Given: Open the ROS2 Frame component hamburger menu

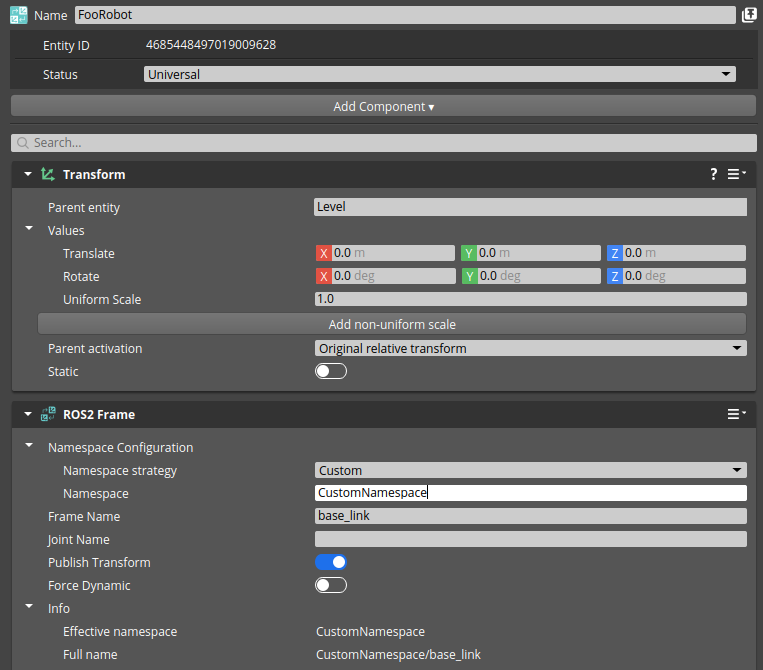Looking at the screenshot, I should [736, 414].
